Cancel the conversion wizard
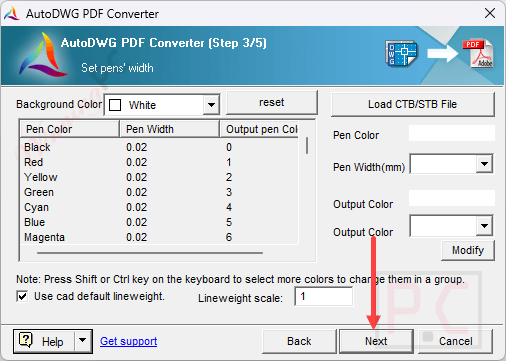 point(455,341)
